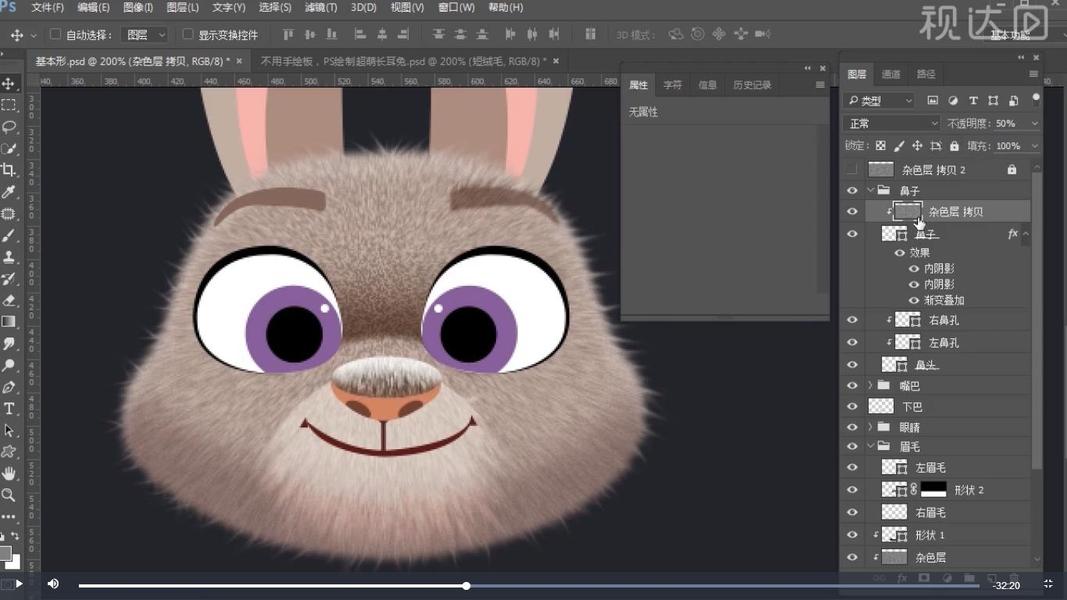Open the Layers panel options menu
The height and width of the screenshot is (600, 1067).
pyautogui.click(x=1033, y=74)
